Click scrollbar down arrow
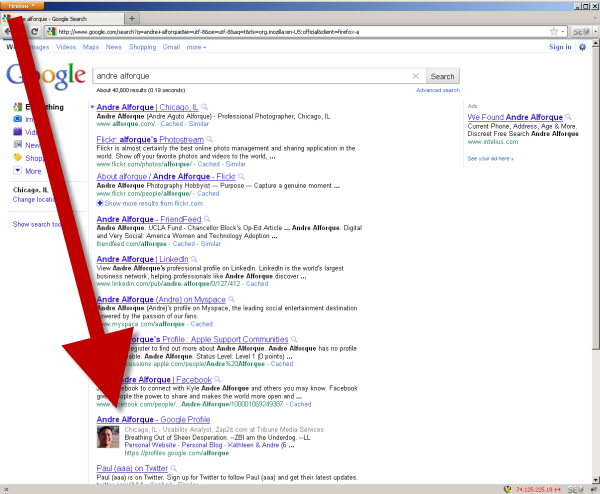The height and width of the screenshot is (494, 600). [x=596, y=480]
